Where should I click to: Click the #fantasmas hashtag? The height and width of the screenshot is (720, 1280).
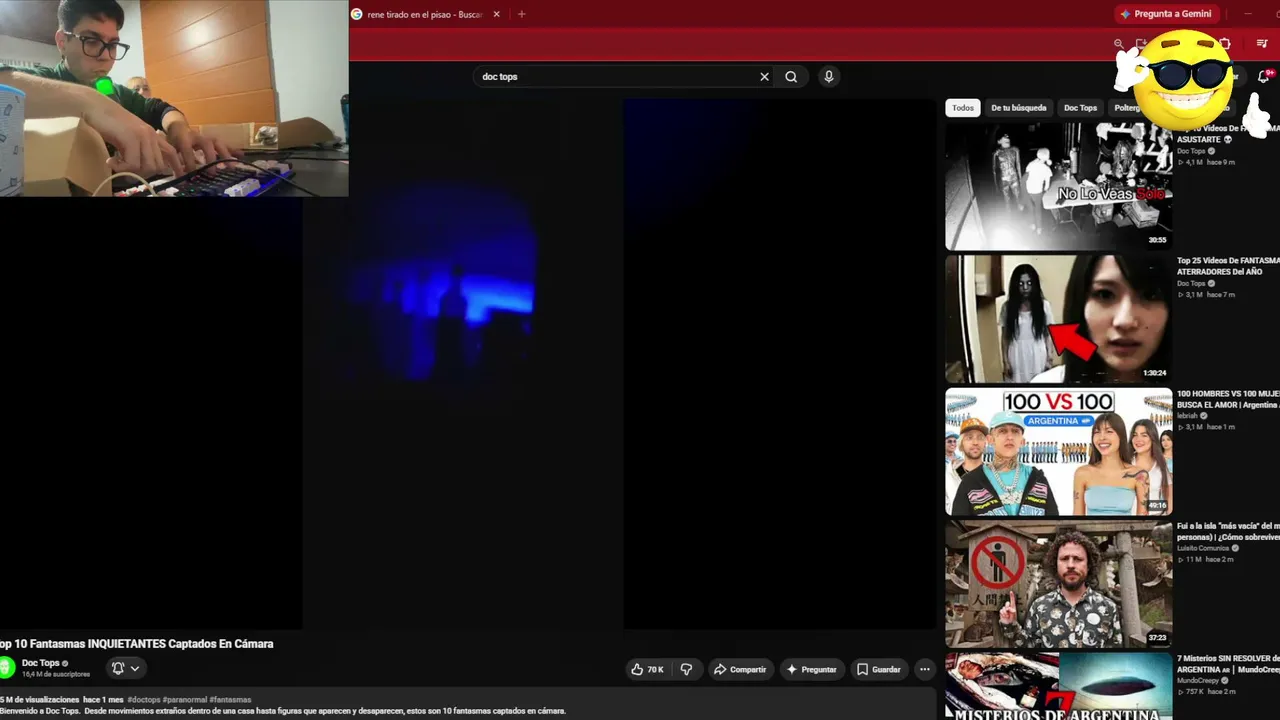tap(230, 700)
